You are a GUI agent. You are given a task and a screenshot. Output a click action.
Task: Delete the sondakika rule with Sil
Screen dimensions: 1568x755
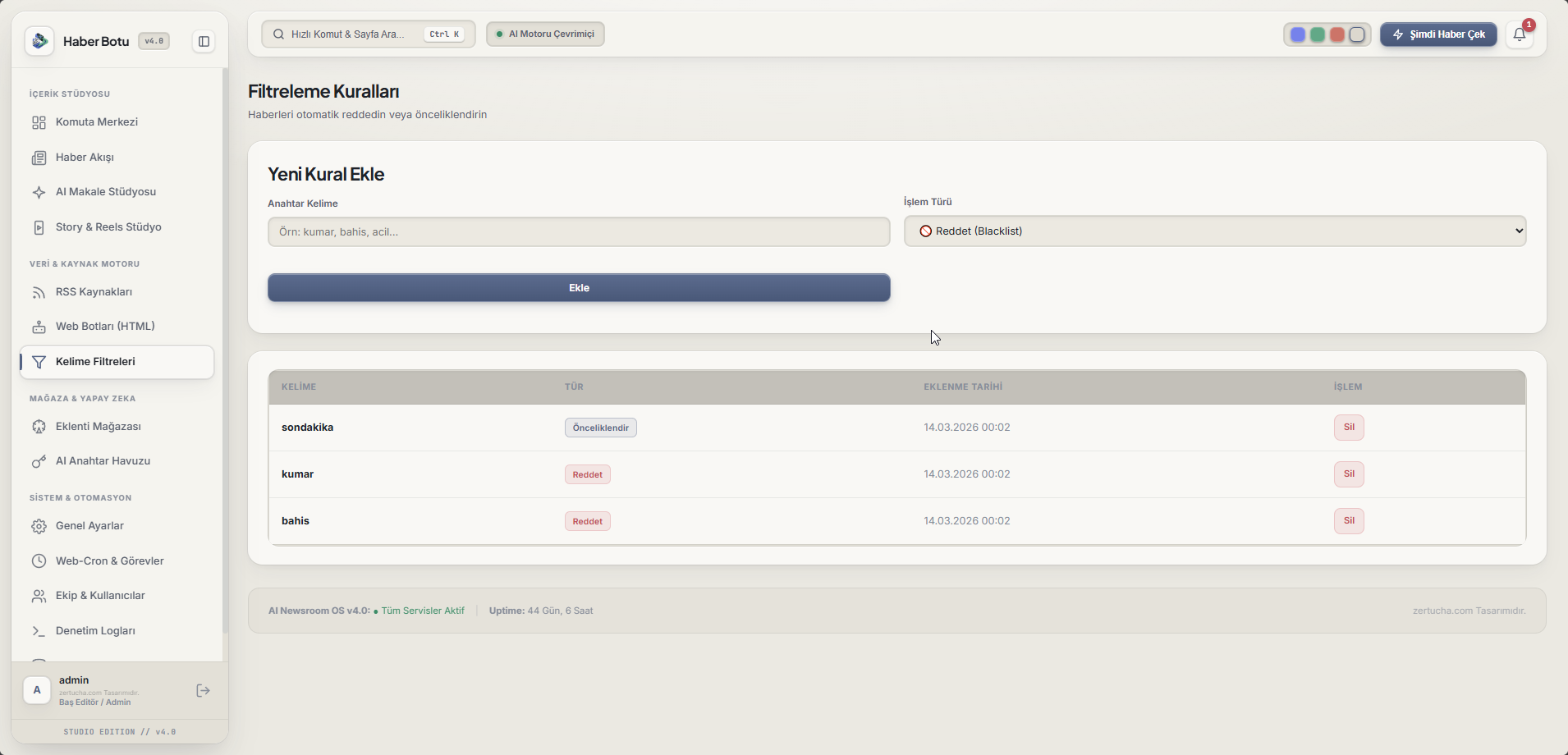click(x=1349, y=428)
